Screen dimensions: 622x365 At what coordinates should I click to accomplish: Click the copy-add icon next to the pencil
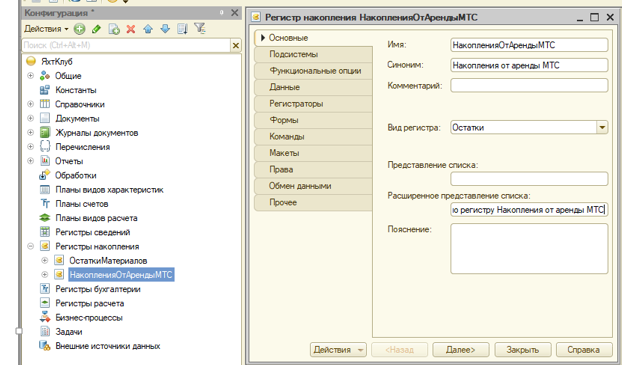pyautogui.click(x=114, y=29)
